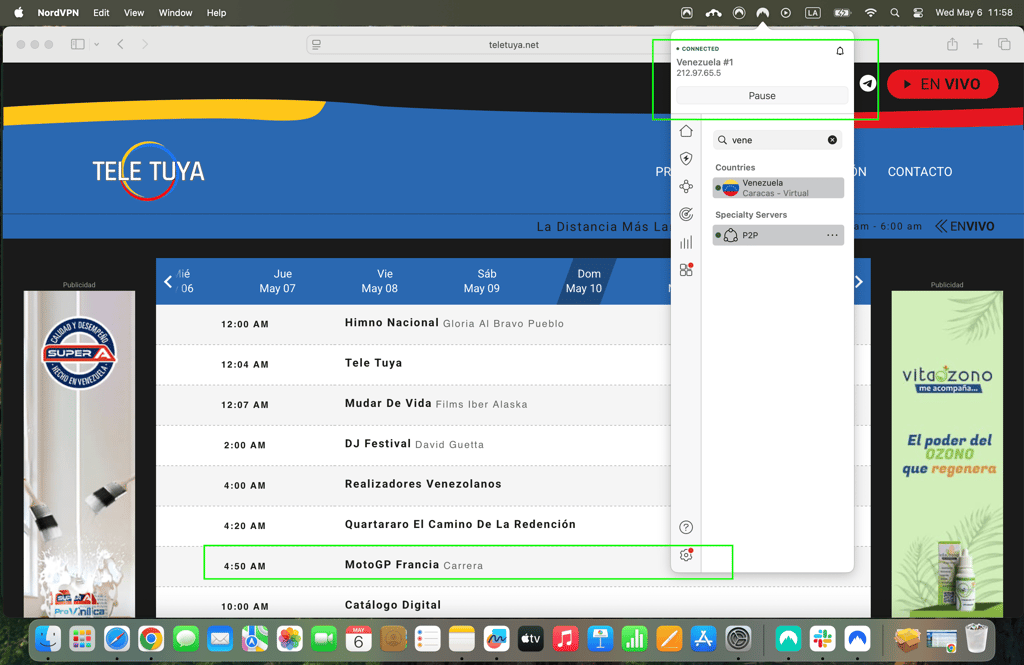Pause the VPN connection
This screenshot has height=665, width=1024.
(x=761, y=95)
